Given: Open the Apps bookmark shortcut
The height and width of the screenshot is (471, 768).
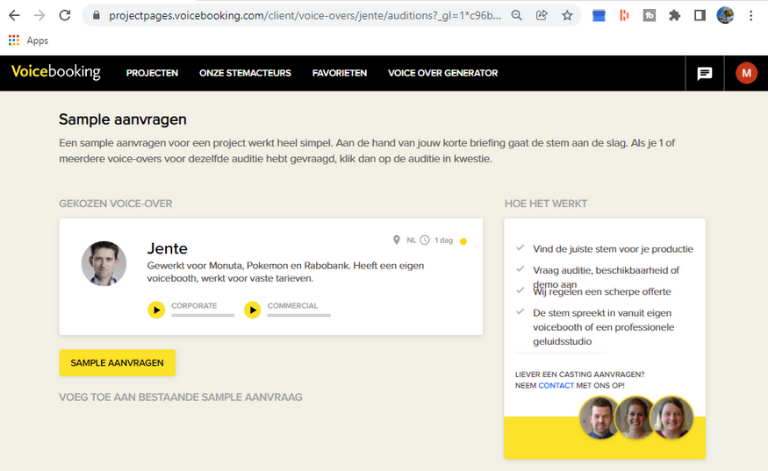Looking at the screenshot, I should (28, 41).
